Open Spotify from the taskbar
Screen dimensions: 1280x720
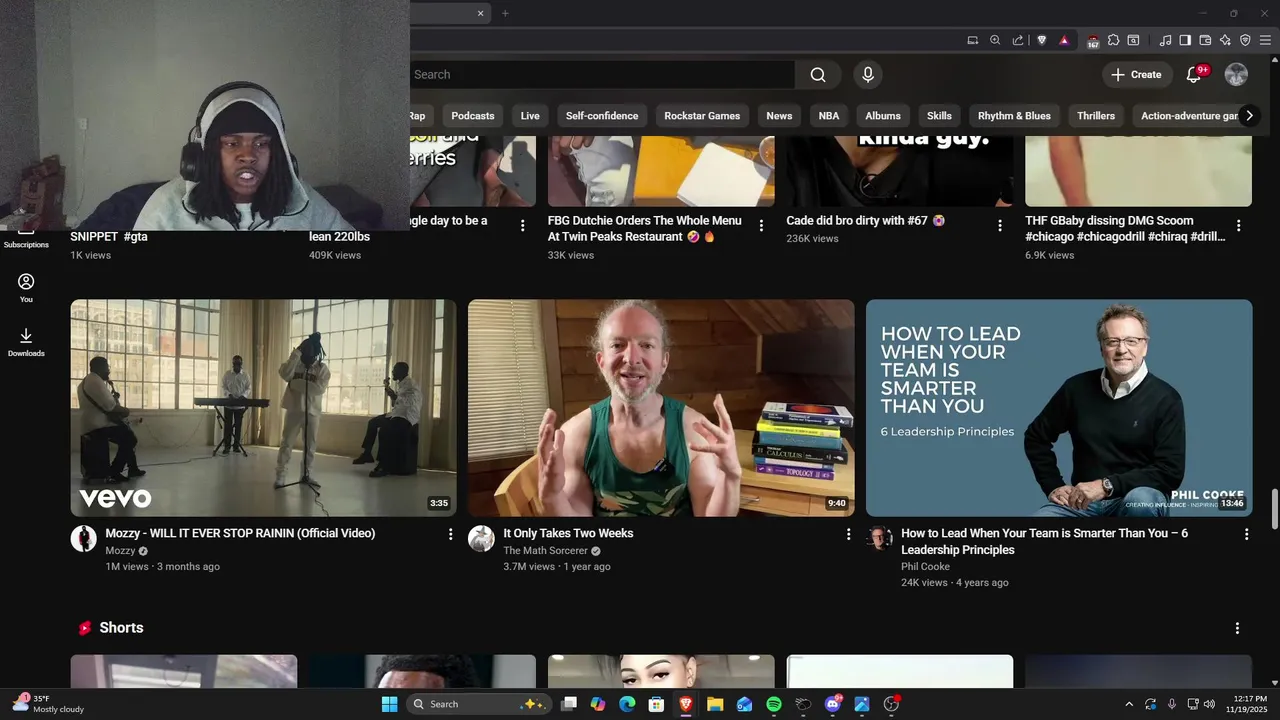coord(773,704)
